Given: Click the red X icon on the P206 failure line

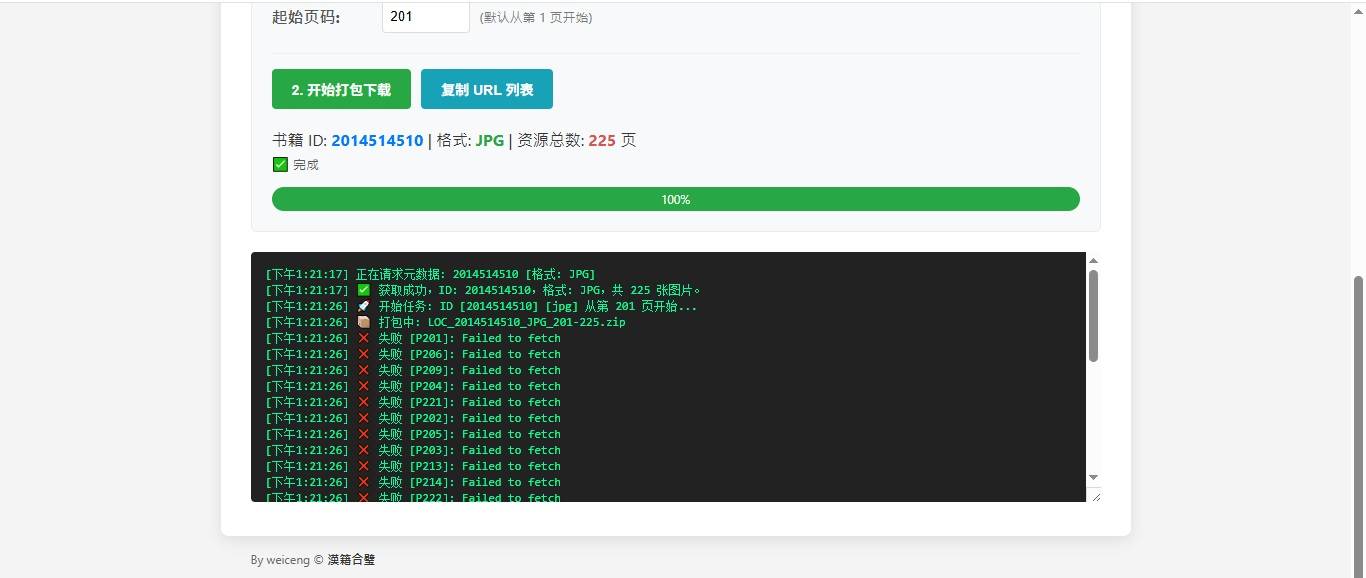Looking at the screenshot, I should point(363,354).
